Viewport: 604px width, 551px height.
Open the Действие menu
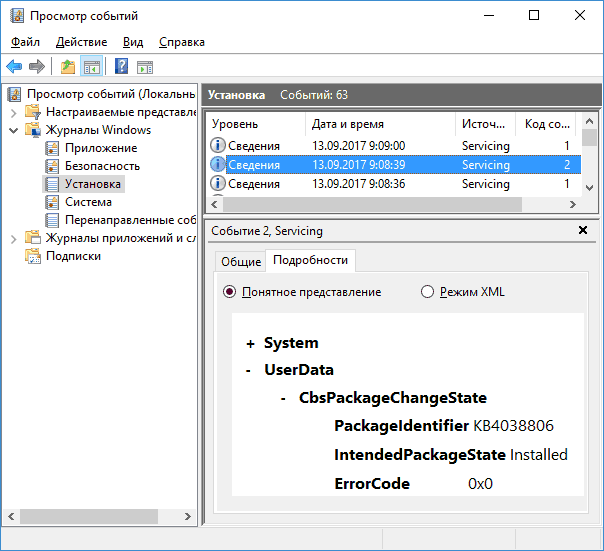click(81, 42)
